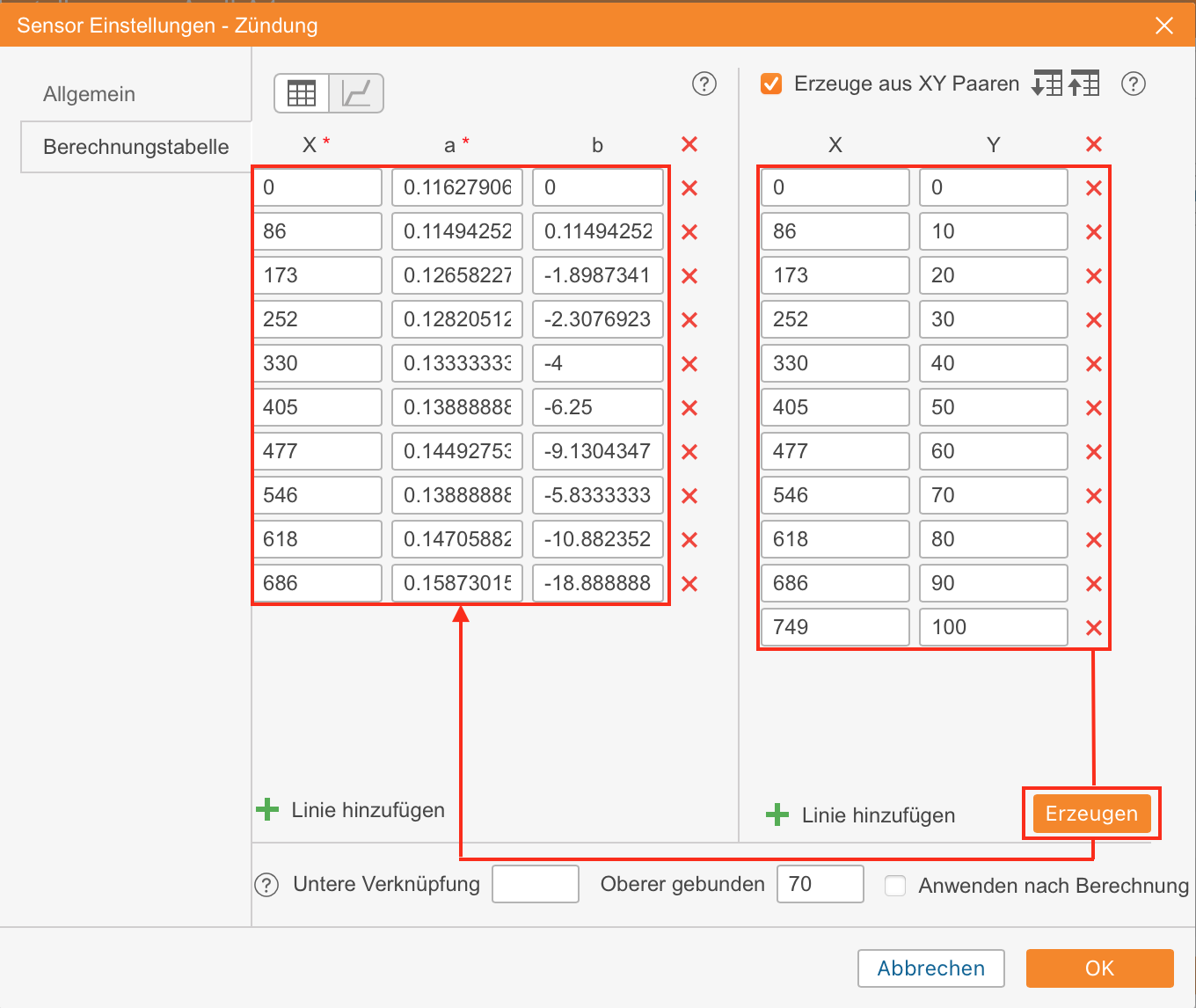Image resolution: width=1196 pixels, height=1008 pixels.
Task: Delete the row with X 330 in left table
Action: pyautogui.click(x=689, y=364)
